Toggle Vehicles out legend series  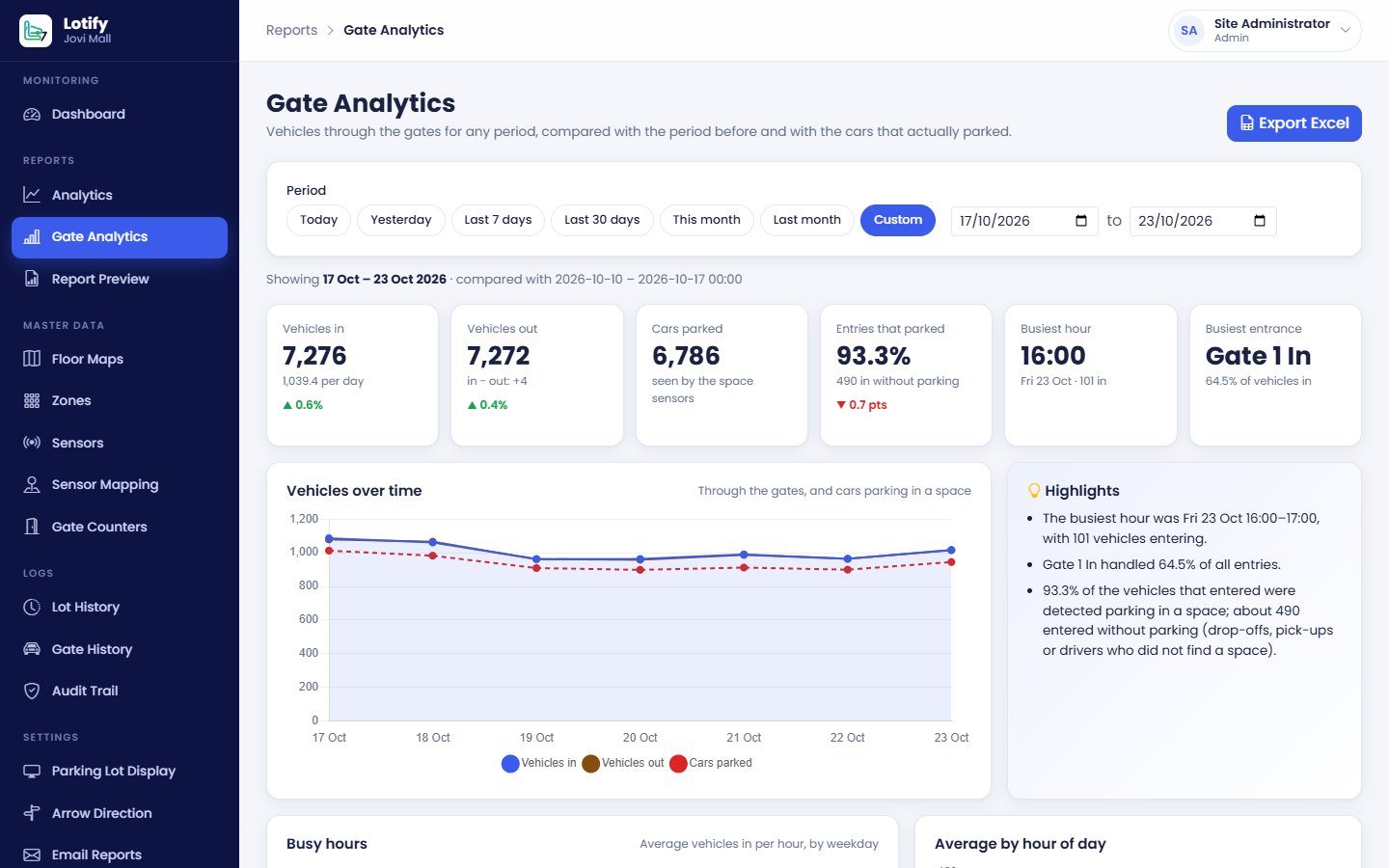(x=623, y=763)
